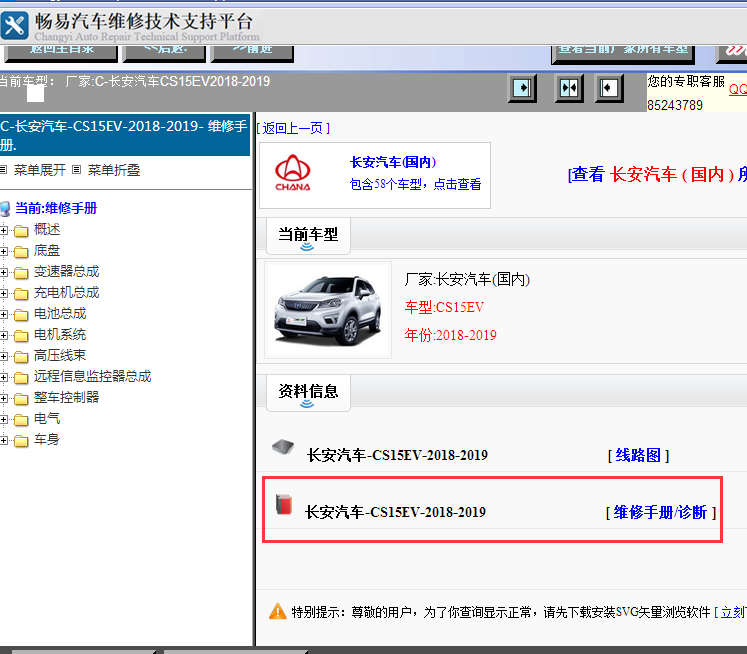This screenshot has height=654, width=747.
Task: Expand the 高压线束 tree node
Action: [3, 356]
